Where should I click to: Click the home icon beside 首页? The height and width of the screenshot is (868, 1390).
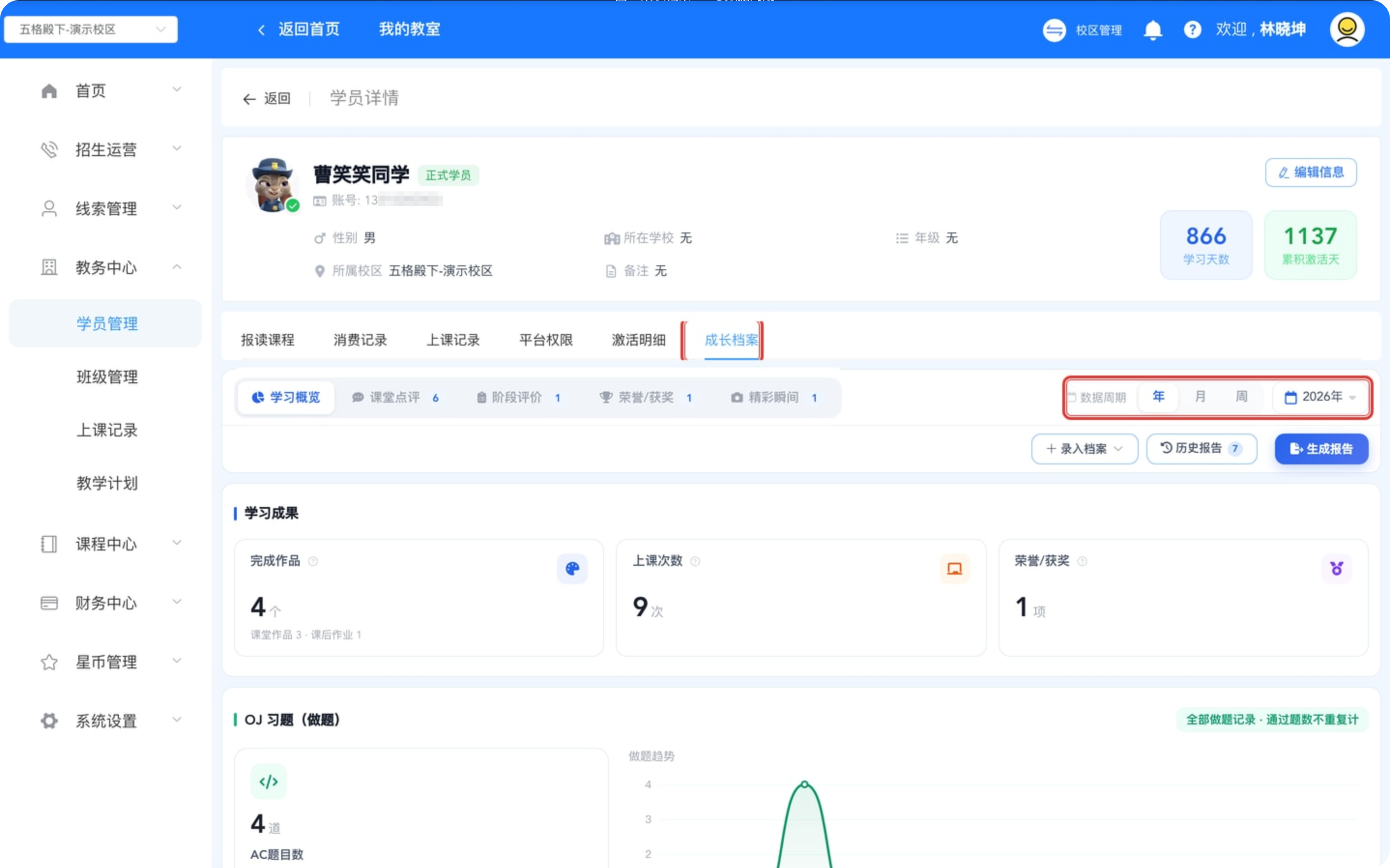(49, 91)
